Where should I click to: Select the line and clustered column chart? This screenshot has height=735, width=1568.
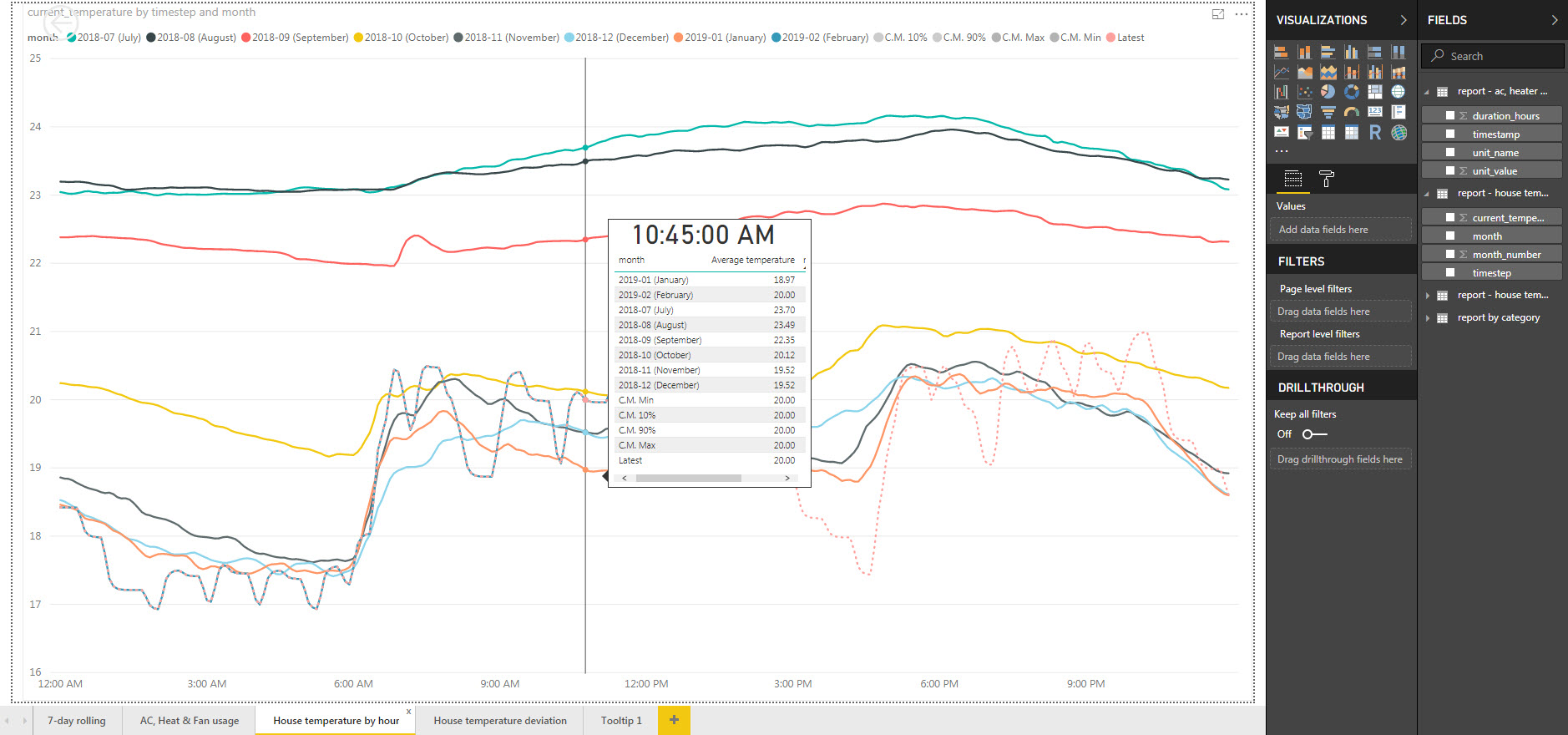[1374, 72]
